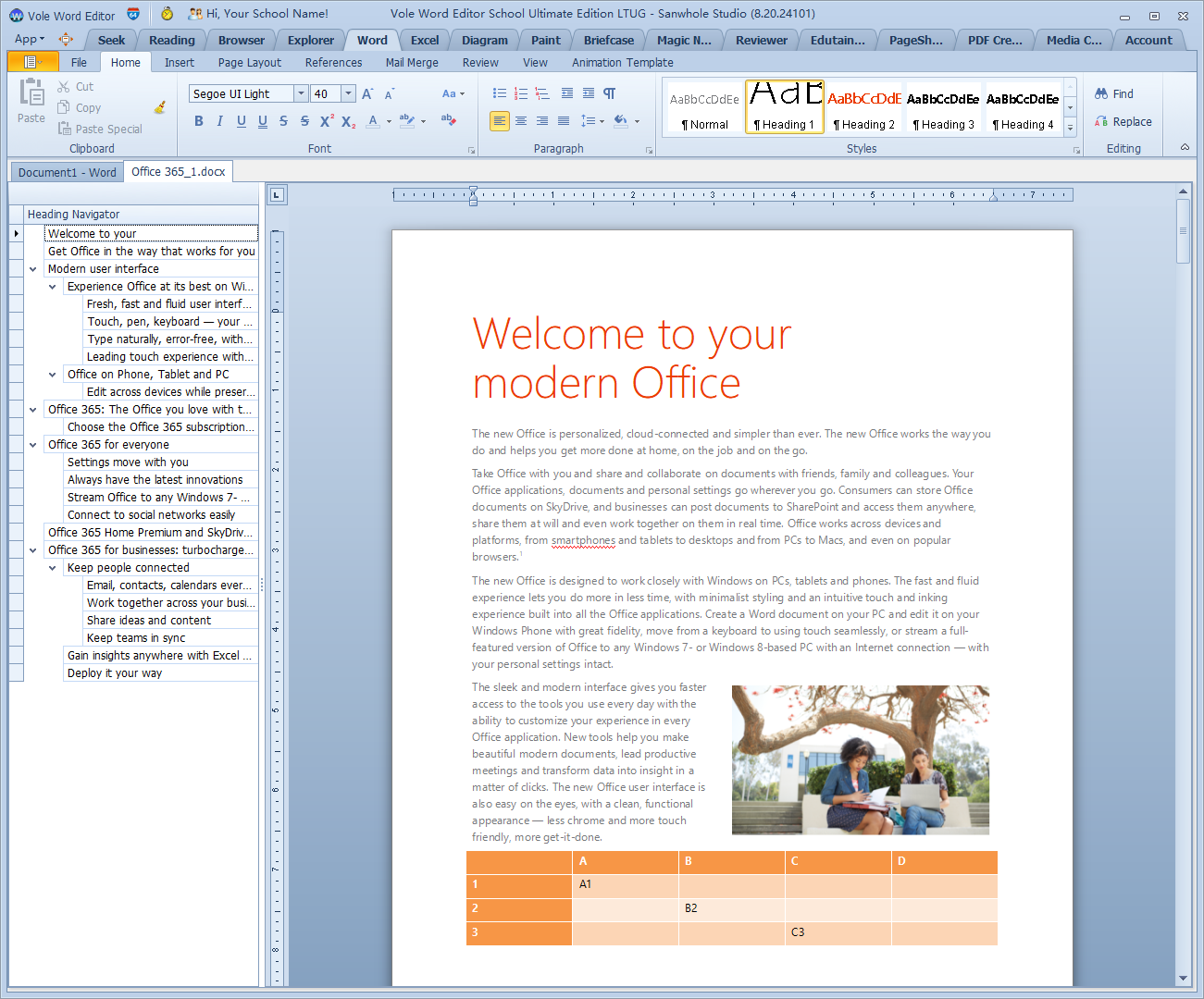Toggle align left paragraph
1204x999 pixels.
pos(500,121)
